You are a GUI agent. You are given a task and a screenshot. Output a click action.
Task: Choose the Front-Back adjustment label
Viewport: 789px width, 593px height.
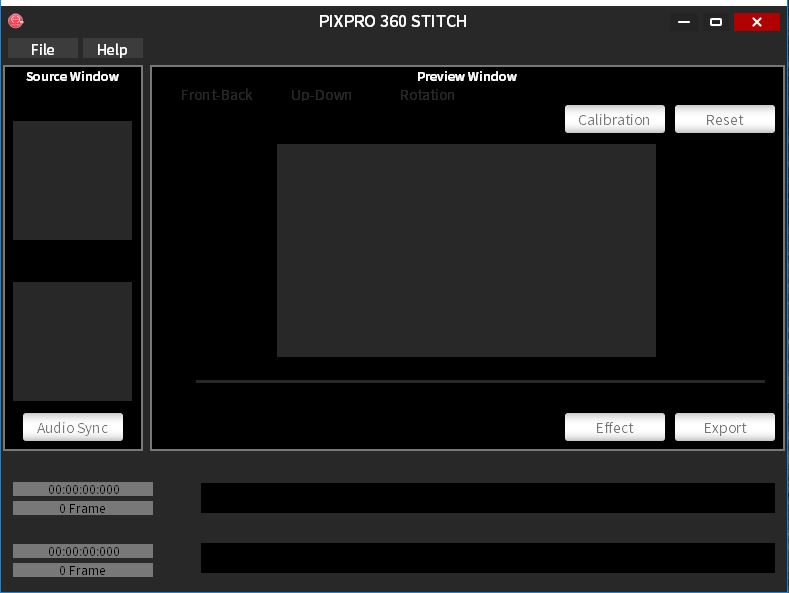click(x=217, y=95)
